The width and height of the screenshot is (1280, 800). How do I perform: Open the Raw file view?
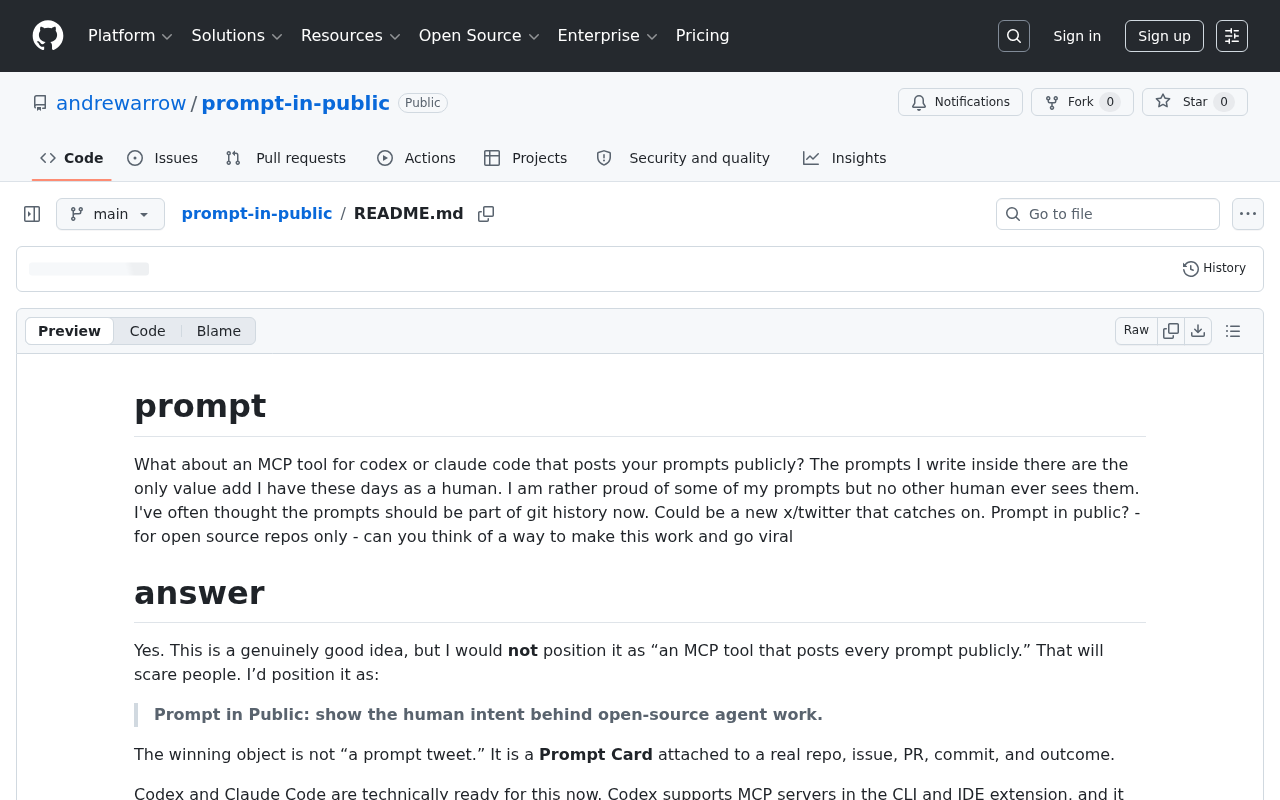(x=1136, y=331)
